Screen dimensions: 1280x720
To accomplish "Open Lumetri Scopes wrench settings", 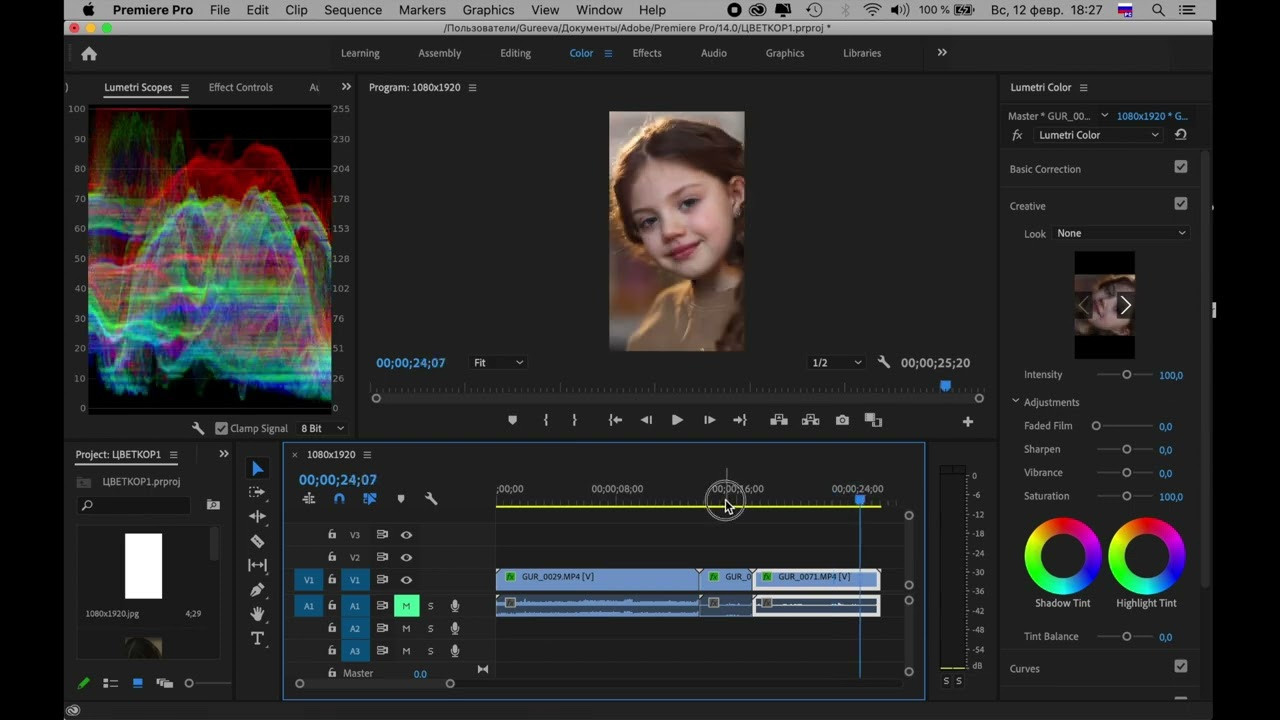I will pos(198,428).
